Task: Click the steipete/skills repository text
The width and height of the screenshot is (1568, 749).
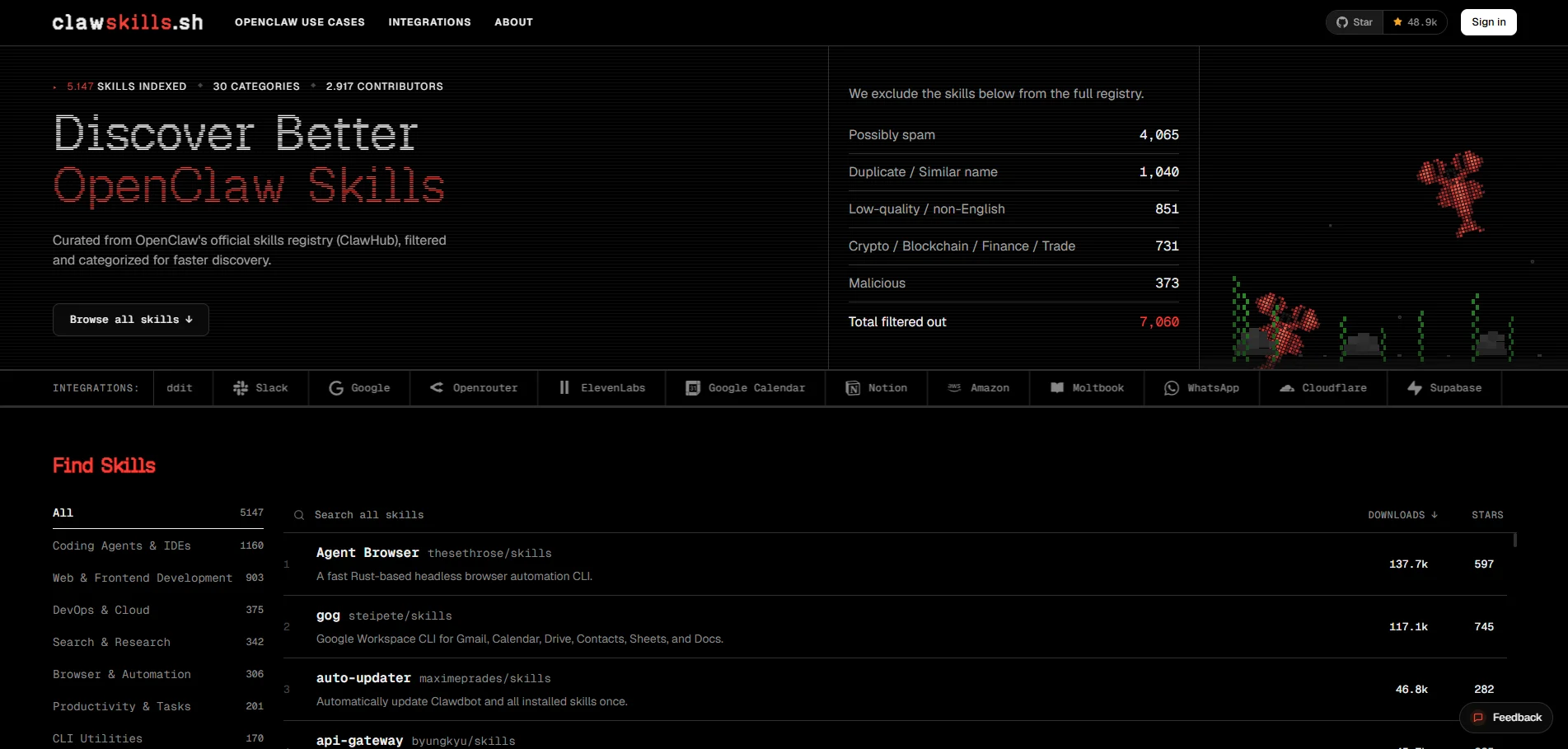Action: pyautogui.click(x=400, y=616)
